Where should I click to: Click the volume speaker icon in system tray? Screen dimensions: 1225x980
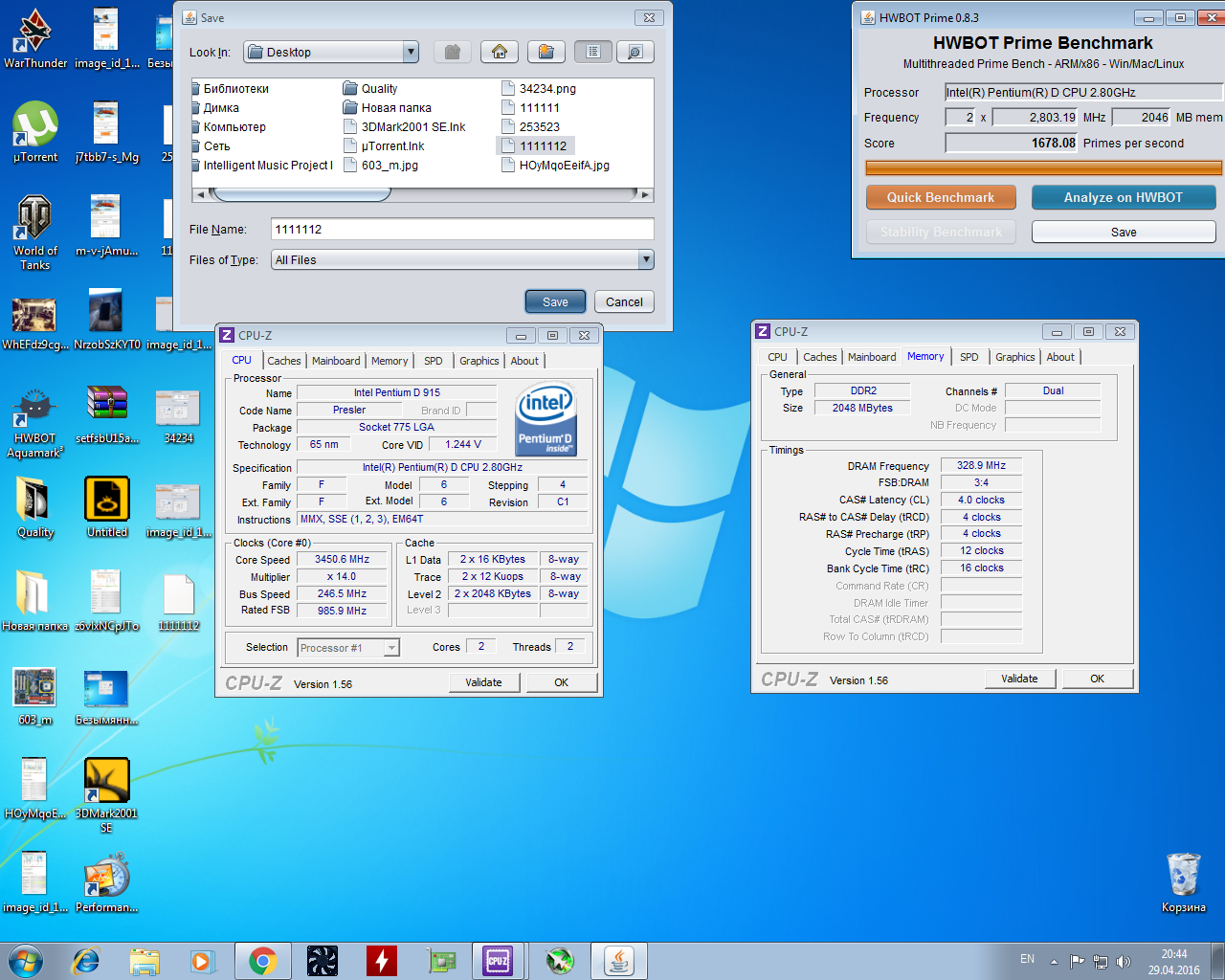click(1124, 961)
